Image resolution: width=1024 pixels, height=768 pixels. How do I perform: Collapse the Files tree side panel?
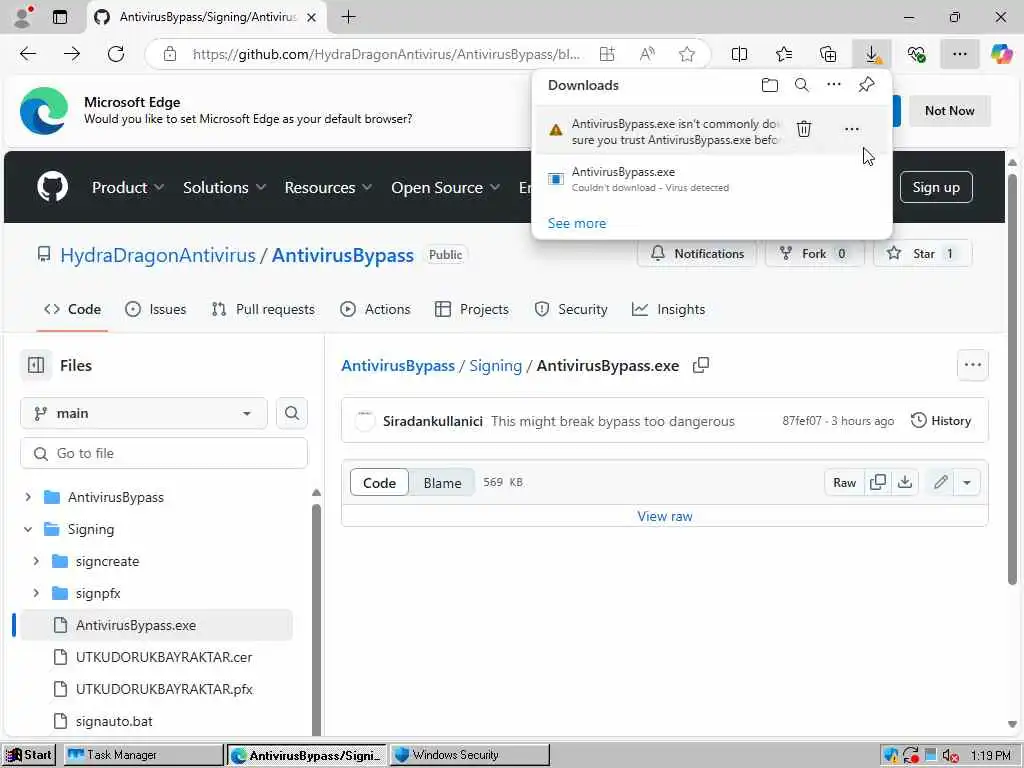(36, 366)
